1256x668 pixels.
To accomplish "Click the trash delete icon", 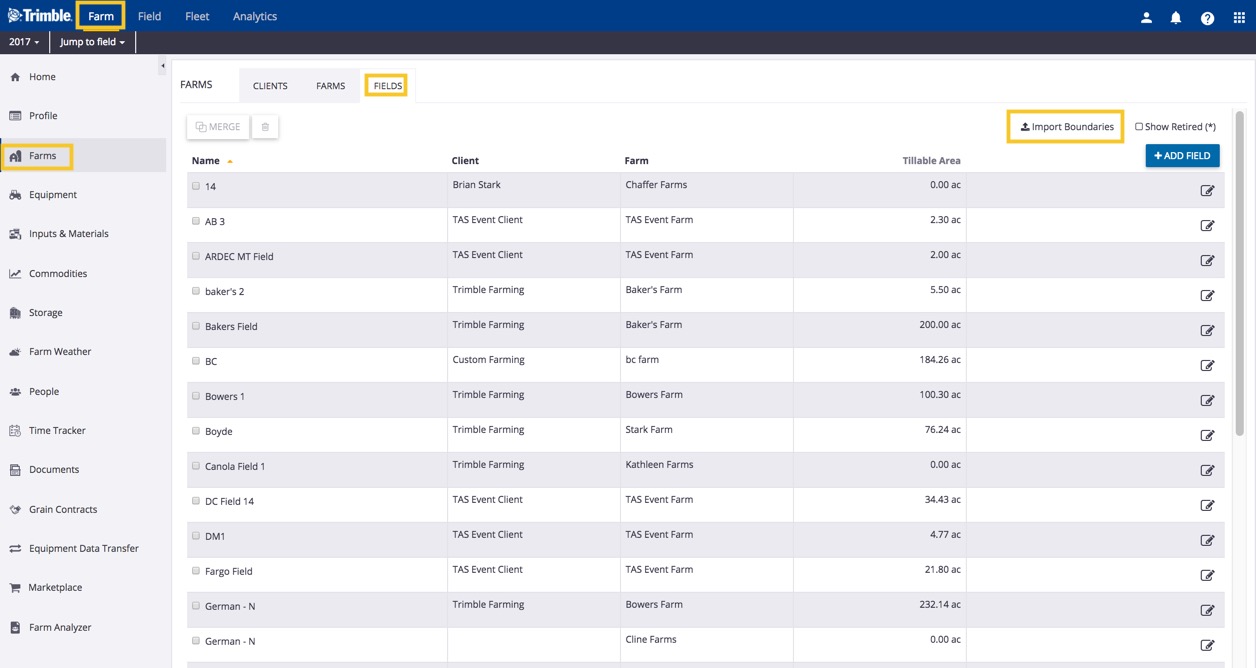I will (x=265, y=127).
